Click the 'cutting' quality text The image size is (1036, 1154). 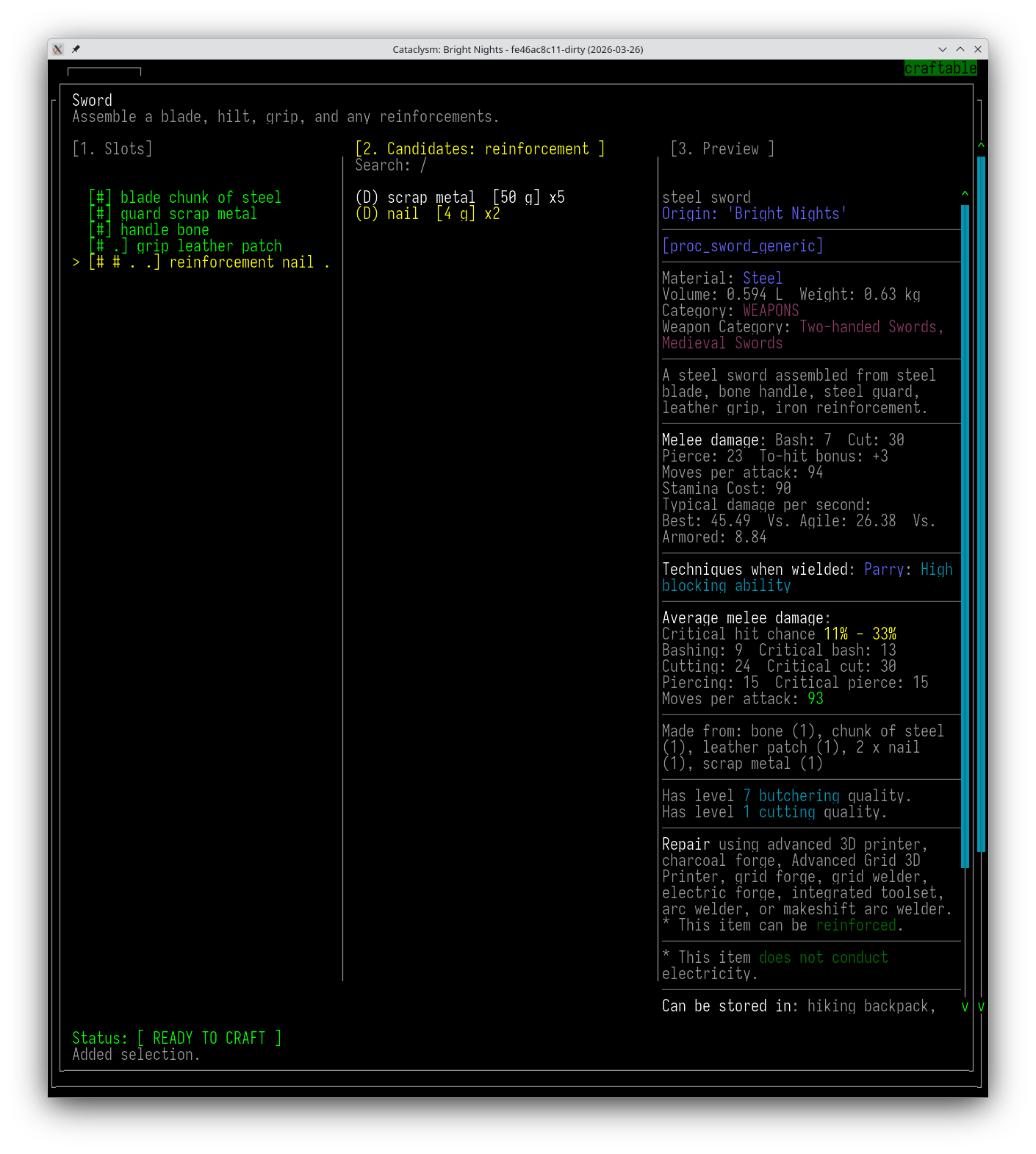(787, 811)
